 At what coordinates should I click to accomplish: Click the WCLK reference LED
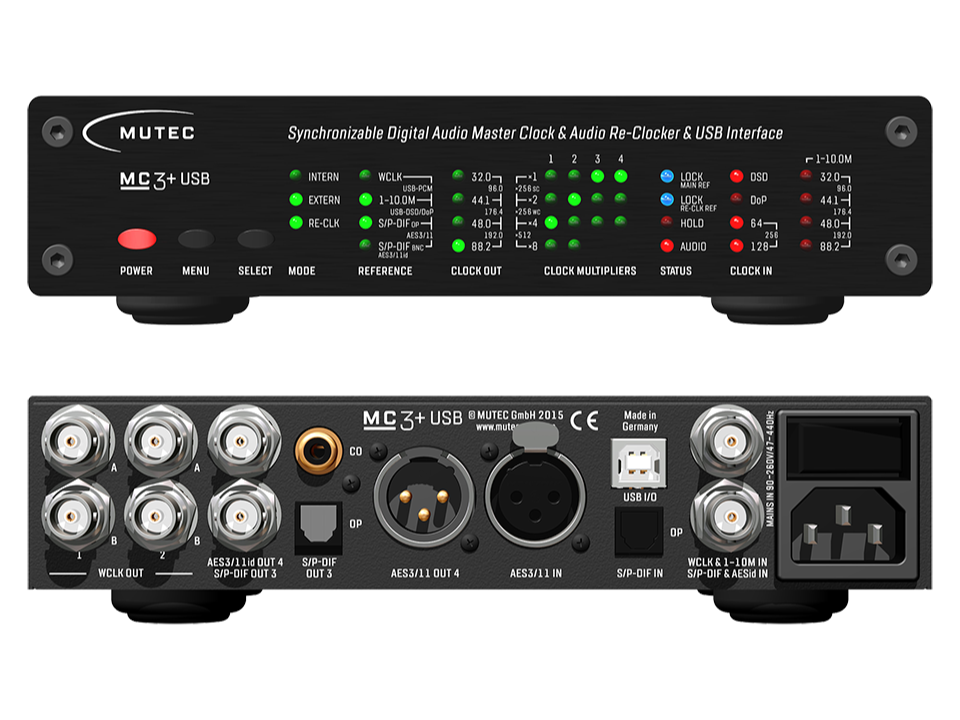(366, 176)
